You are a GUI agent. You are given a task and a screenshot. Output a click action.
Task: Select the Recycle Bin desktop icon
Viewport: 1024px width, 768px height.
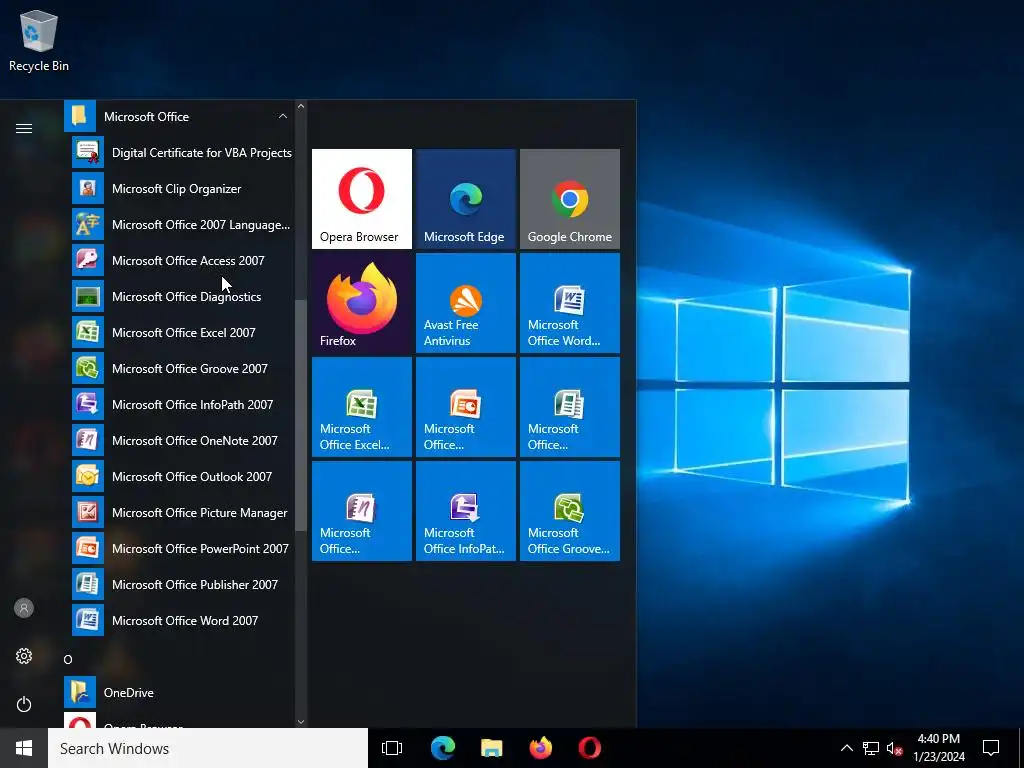pyautogui.click(x=39, y=40)
